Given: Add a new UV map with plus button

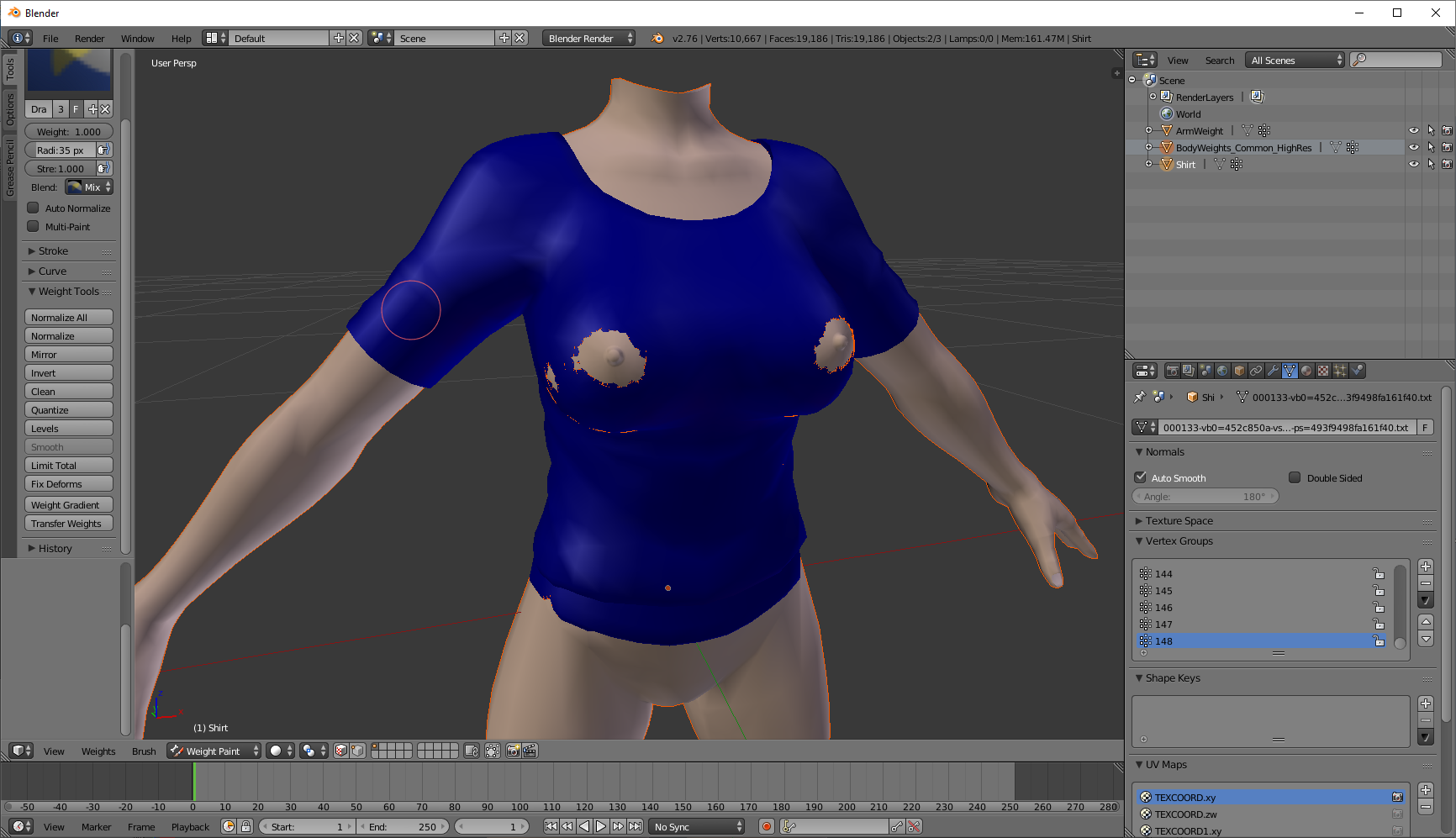Looking at the screenshot, I should 1426,790.
